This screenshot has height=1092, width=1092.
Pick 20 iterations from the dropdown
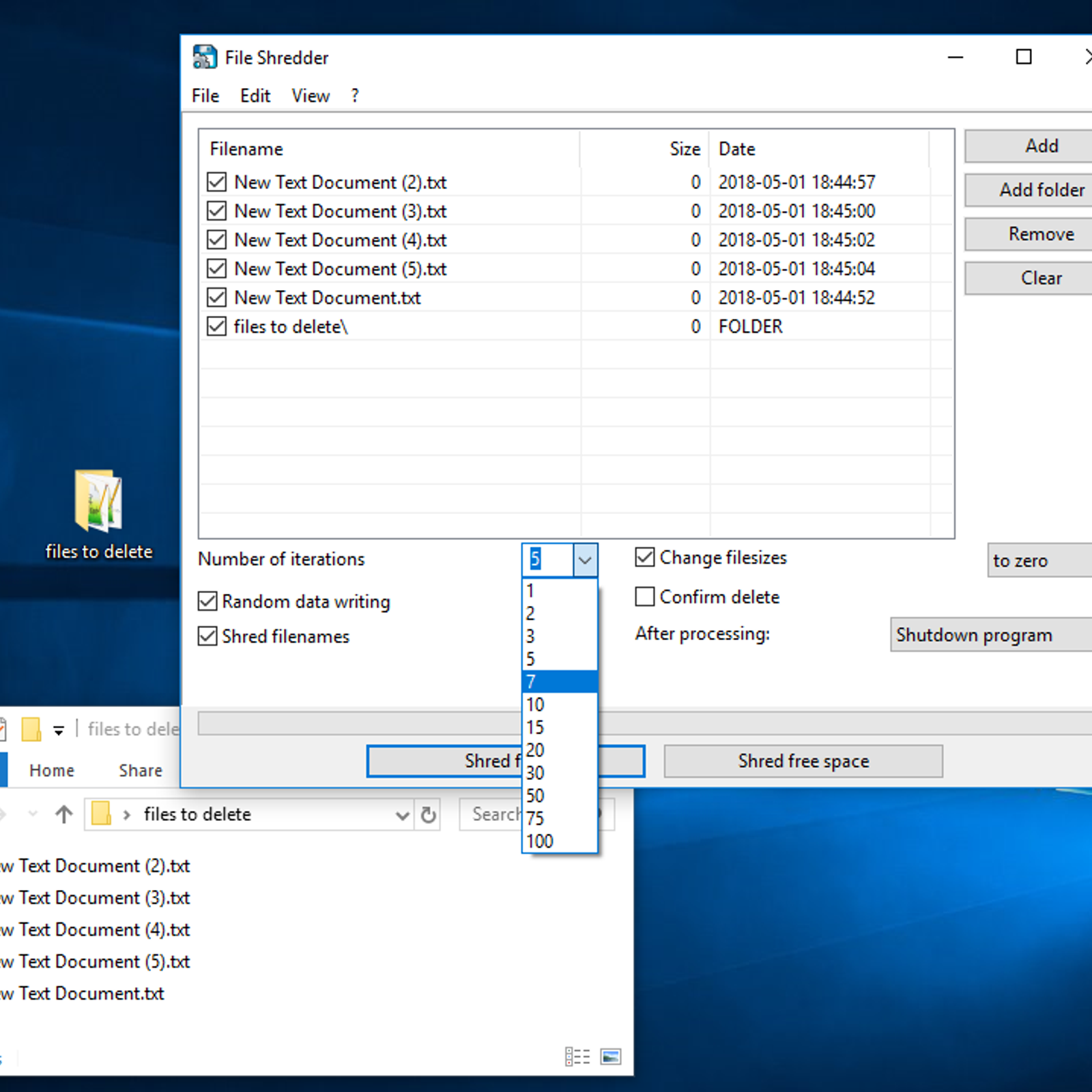pos(560,750)
